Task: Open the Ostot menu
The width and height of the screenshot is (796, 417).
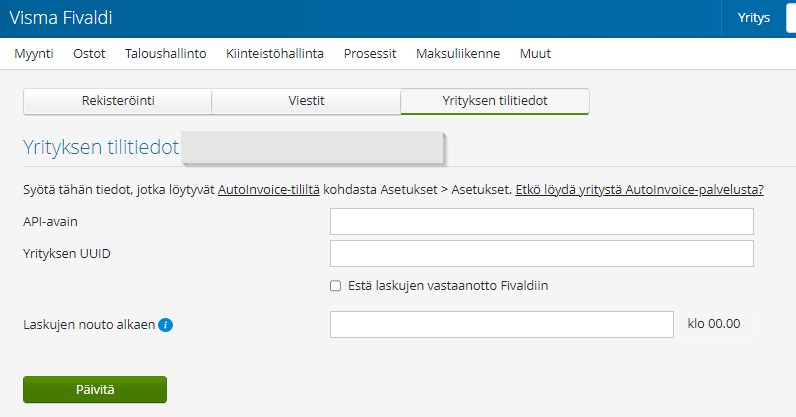Action: [x=89, y=54]
